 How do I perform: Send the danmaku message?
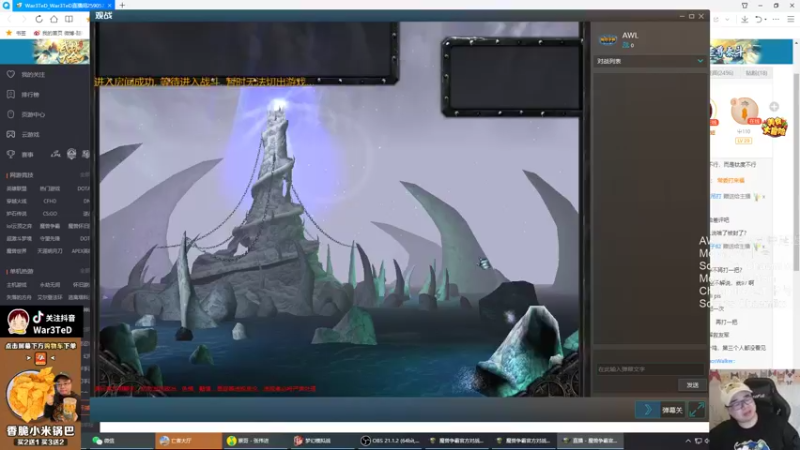[692, 385]
